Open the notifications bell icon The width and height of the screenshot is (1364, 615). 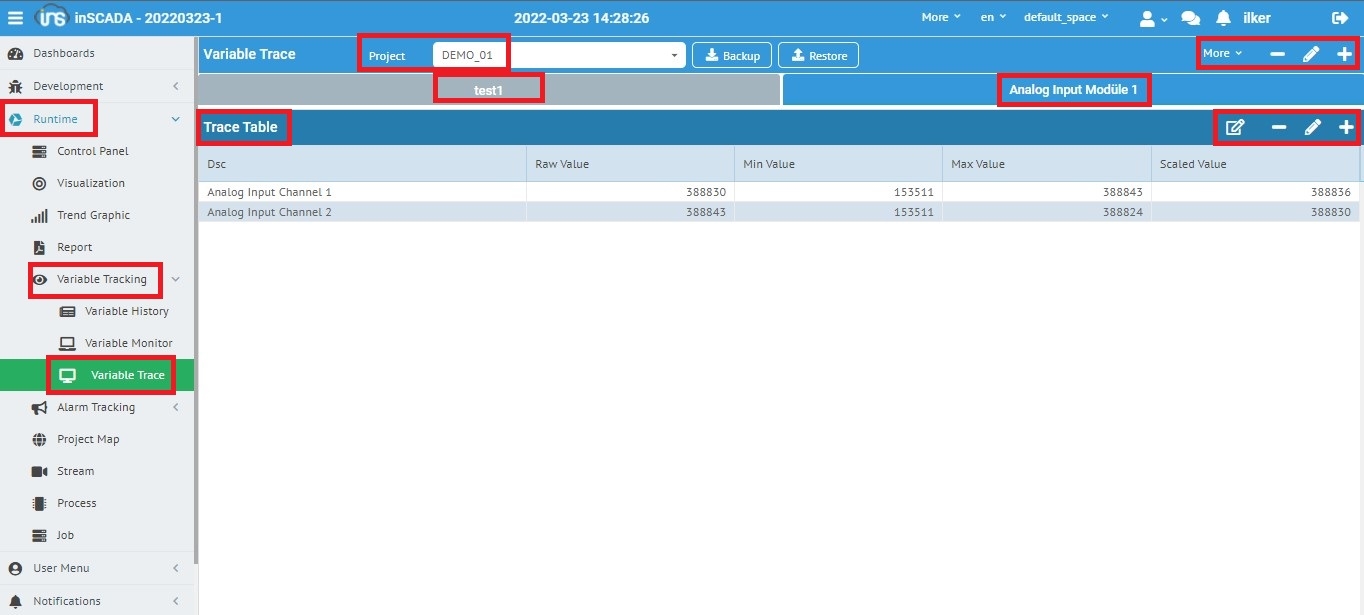point(1223,18)
